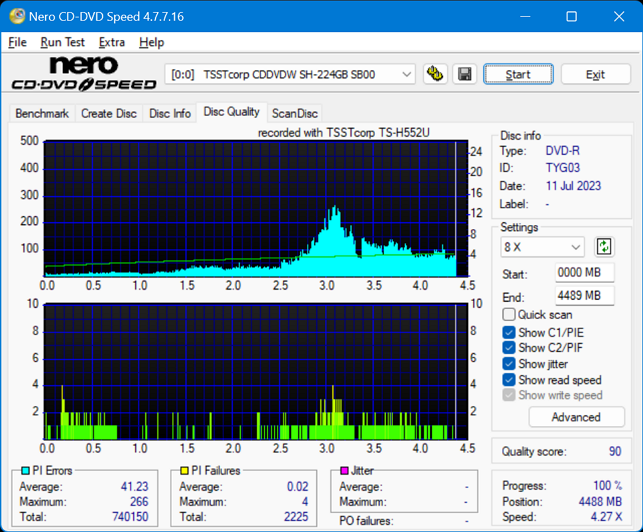The height and width of the screenshot is (532, 643).
Task: Toggle the Quick scan checkbox
Action: [508, 315]
